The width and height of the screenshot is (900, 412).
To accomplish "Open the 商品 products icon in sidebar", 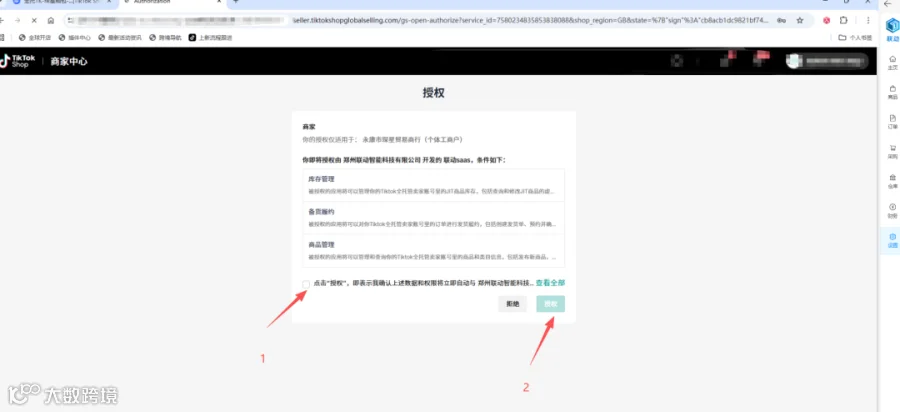I will click(x=892, y=92).
